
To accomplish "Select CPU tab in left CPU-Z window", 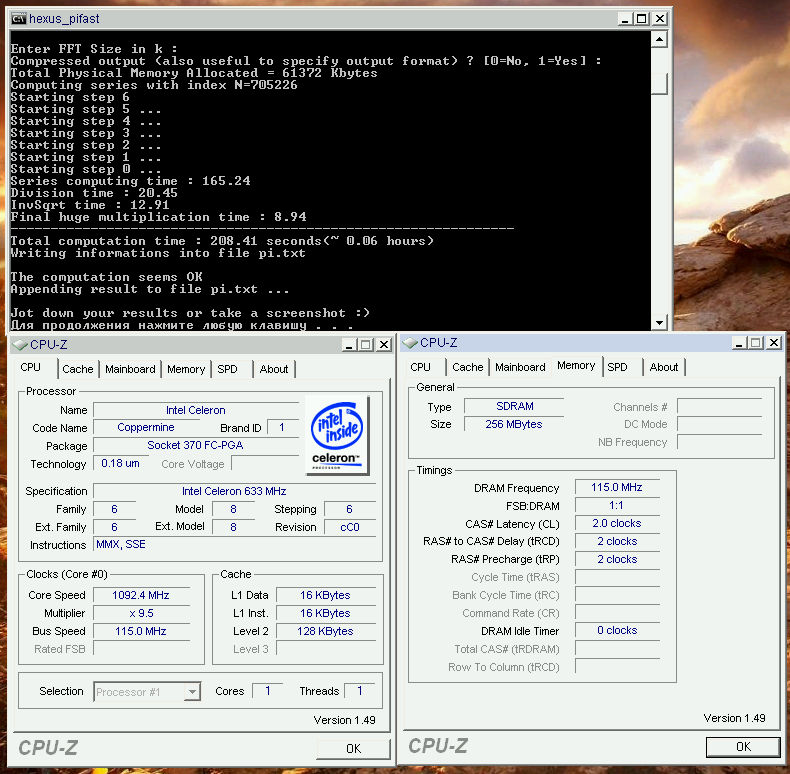I will (31, 367).
